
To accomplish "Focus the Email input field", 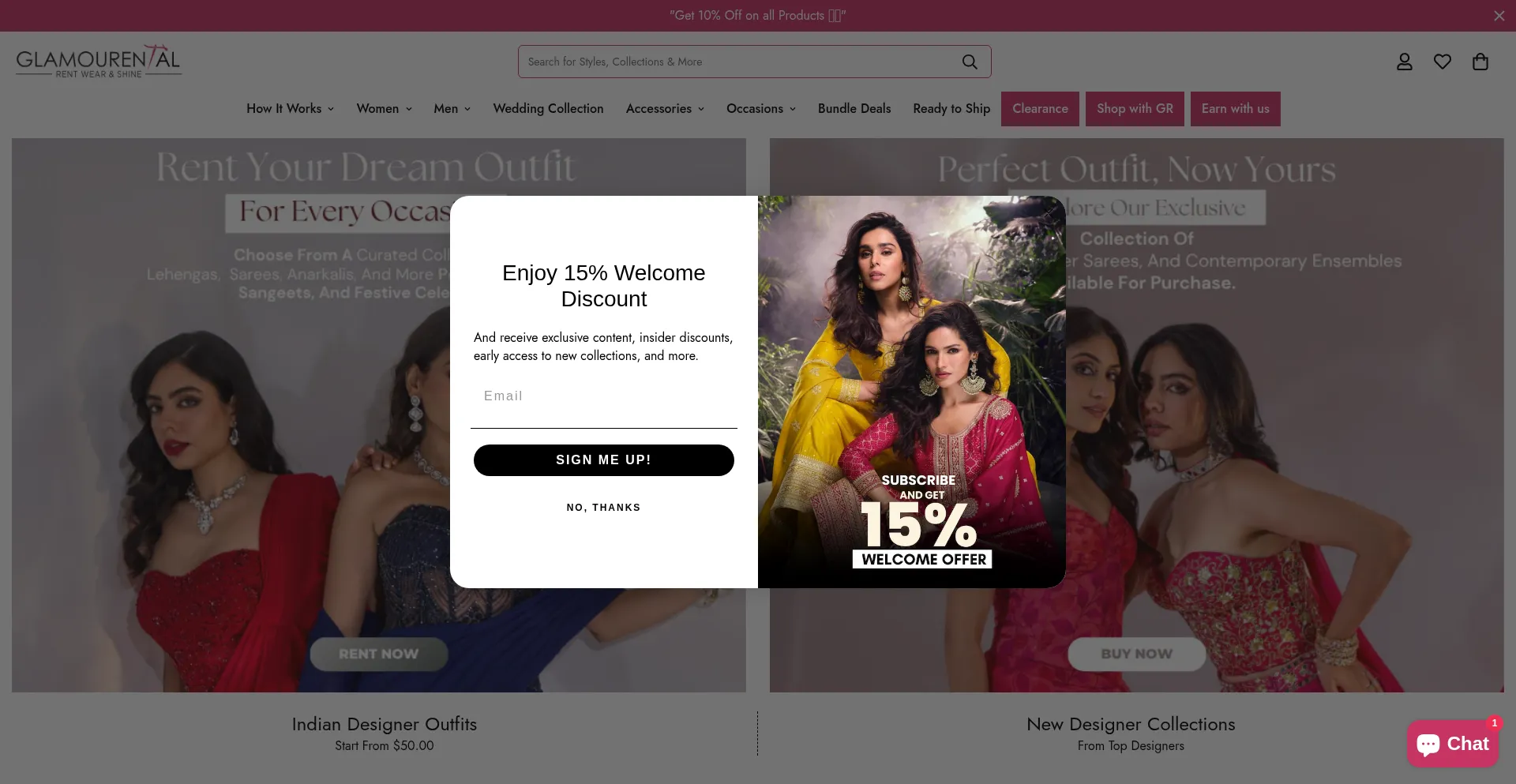I will [604, 396].
